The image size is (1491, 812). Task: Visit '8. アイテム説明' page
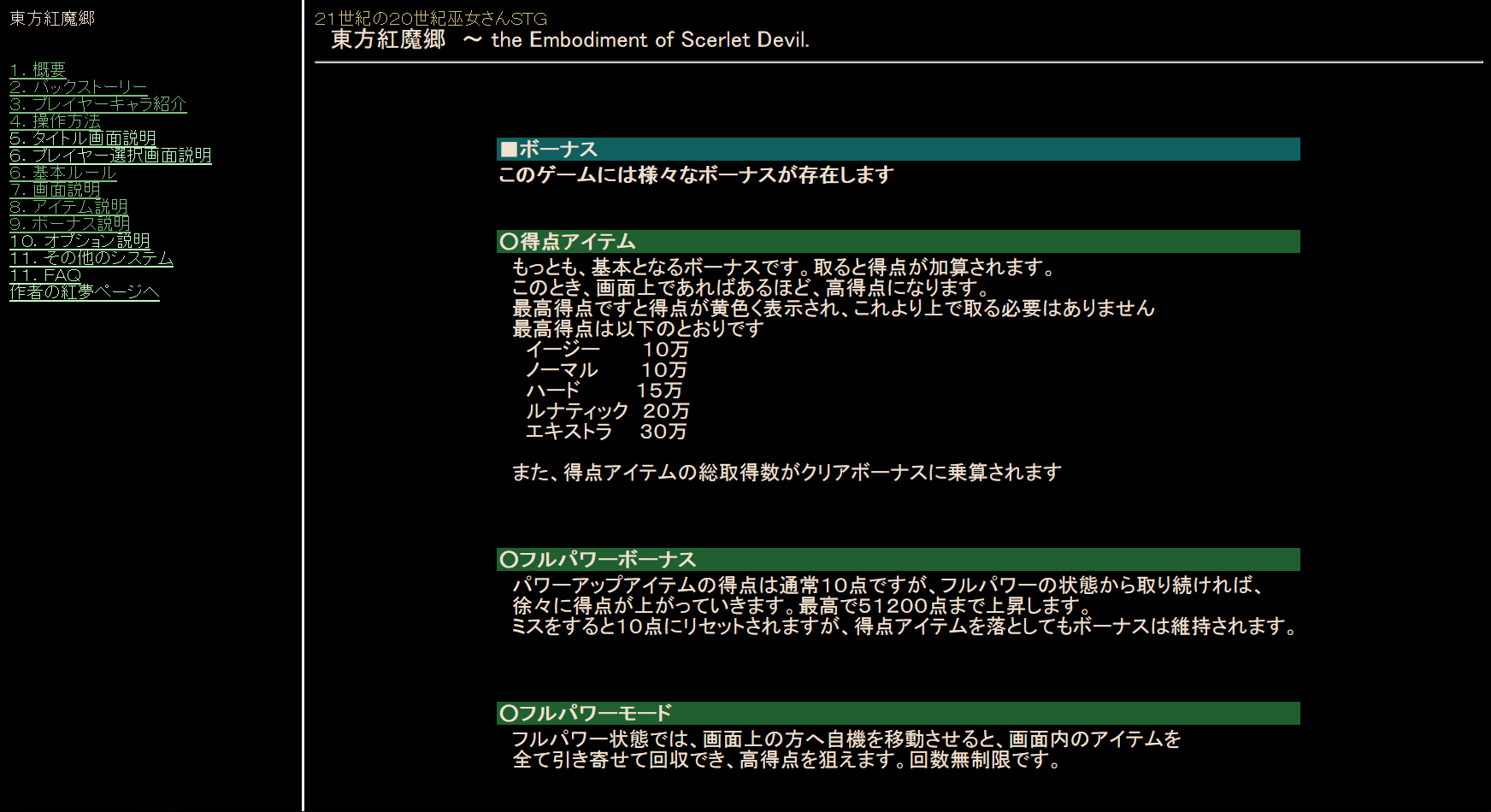tap(69, 207)
